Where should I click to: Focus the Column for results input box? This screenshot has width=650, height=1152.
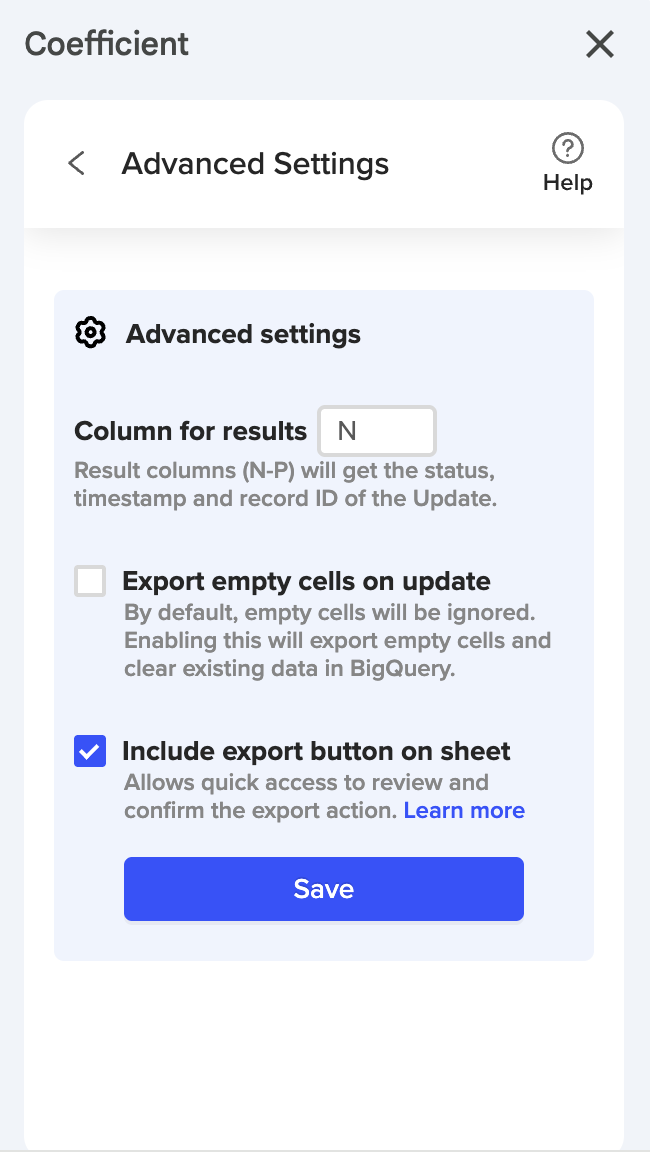click(377, 431)
